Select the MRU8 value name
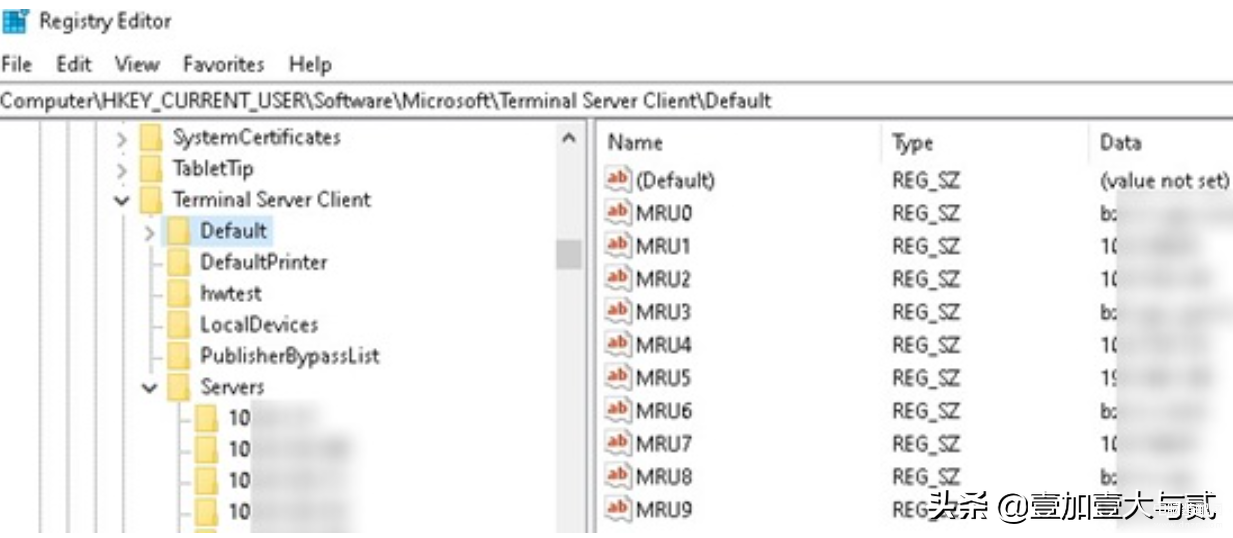This screenshot has width=1233, height=538. tap(664, 478)
